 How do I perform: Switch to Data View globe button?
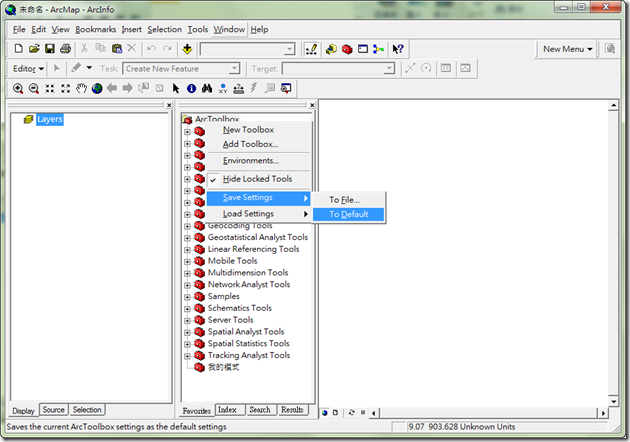325,413
